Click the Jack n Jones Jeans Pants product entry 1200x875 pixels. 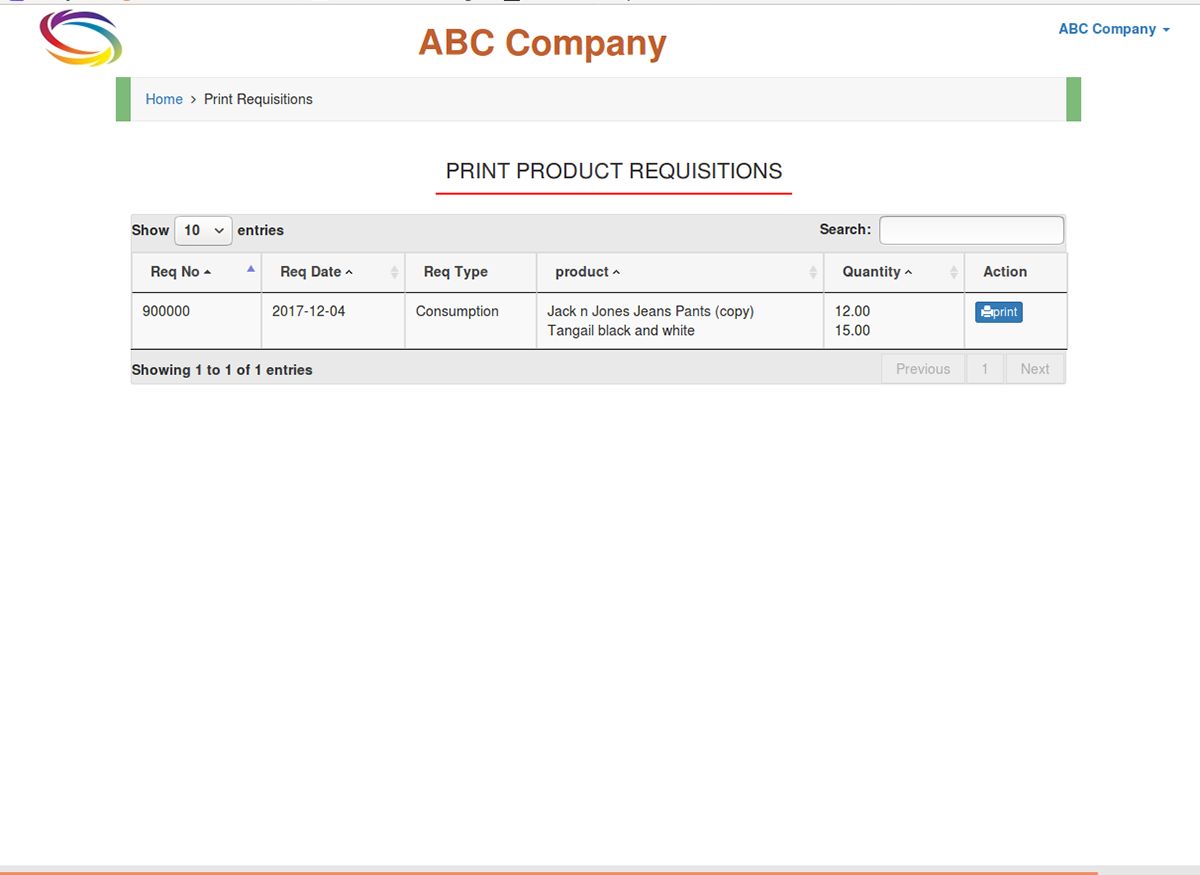point(650,311)
